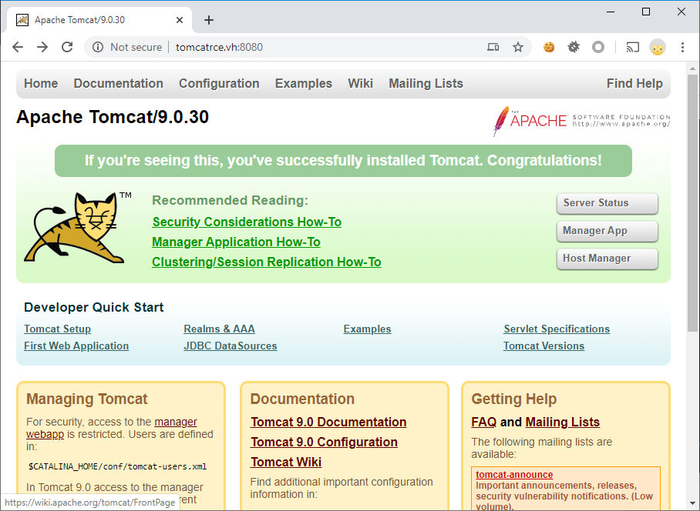
Task: Click the Apache Tomcat/9.0.30 page heading
Action: (x=112, y=117)
